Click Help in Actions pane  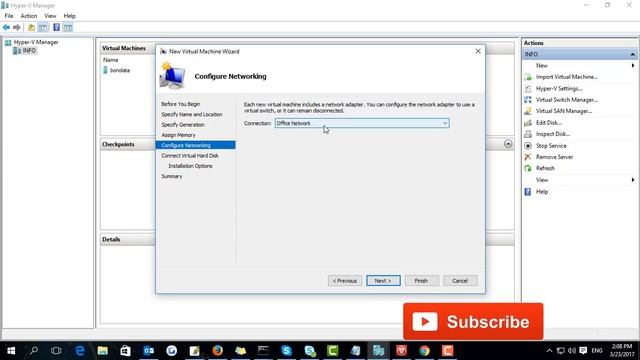[542, 192]
